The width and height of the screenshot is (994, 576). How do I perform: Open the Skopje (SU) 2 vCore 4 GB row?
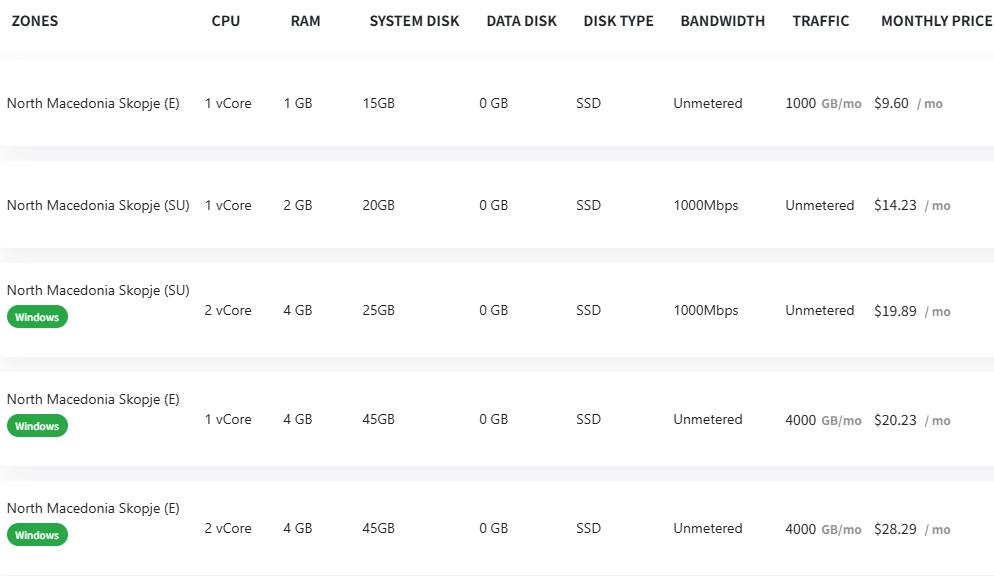pos(497,310)
